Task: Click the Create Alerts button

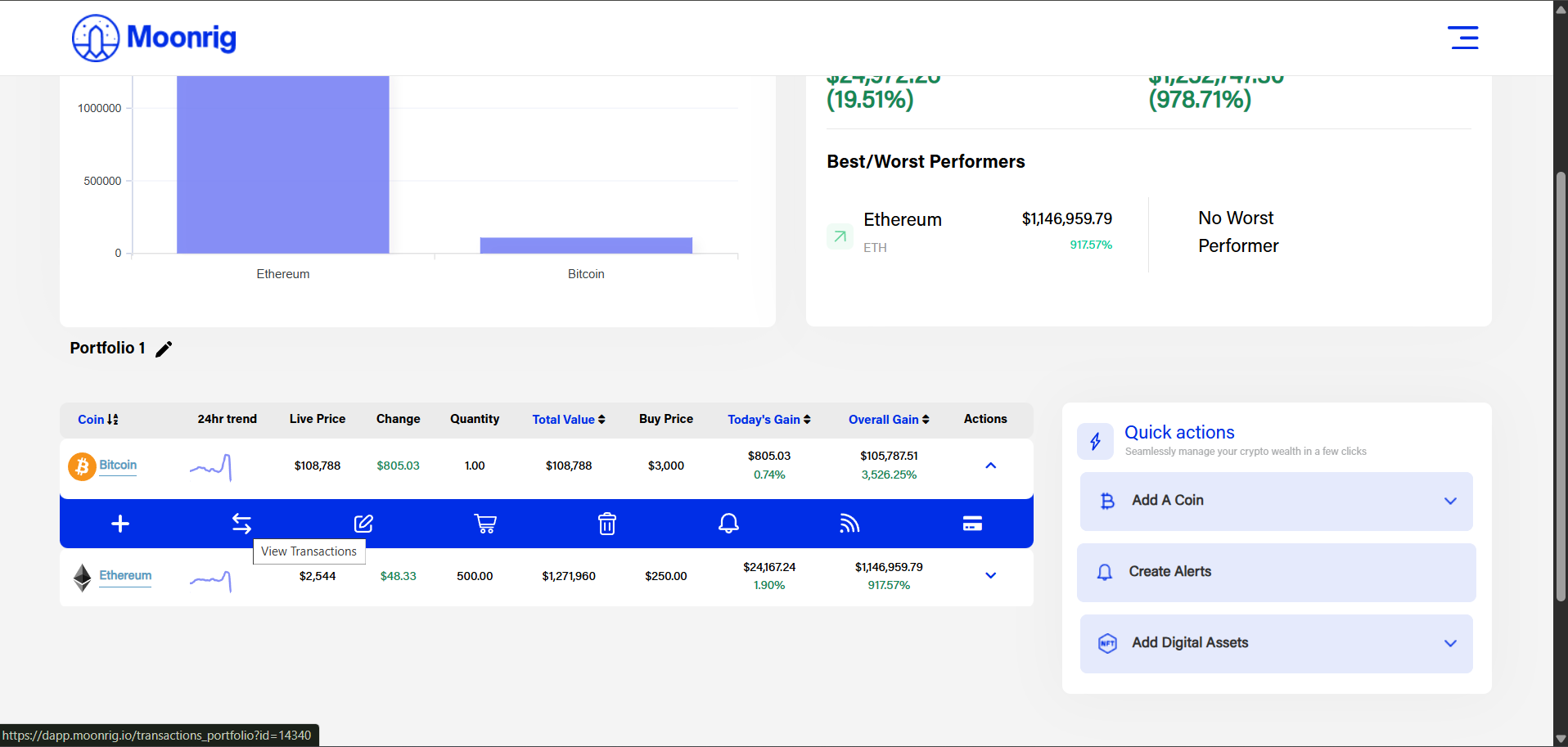Action: coord(1276,572)
